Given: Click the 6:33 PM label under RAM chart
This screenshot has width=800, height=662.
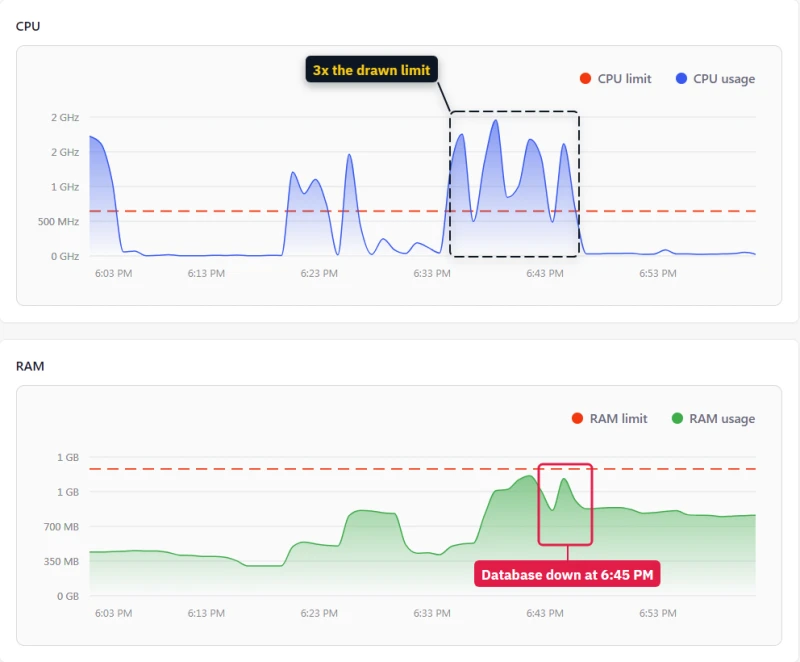Looking at the screenshot, I should click(432, 613).
